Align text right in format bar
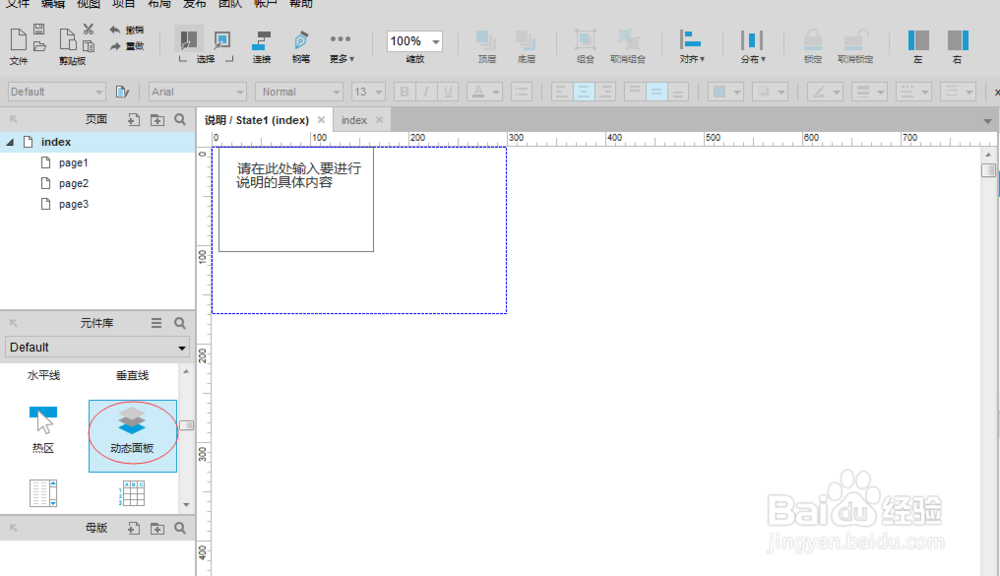Screen dimensions: 1000x576 click(605, 92)
